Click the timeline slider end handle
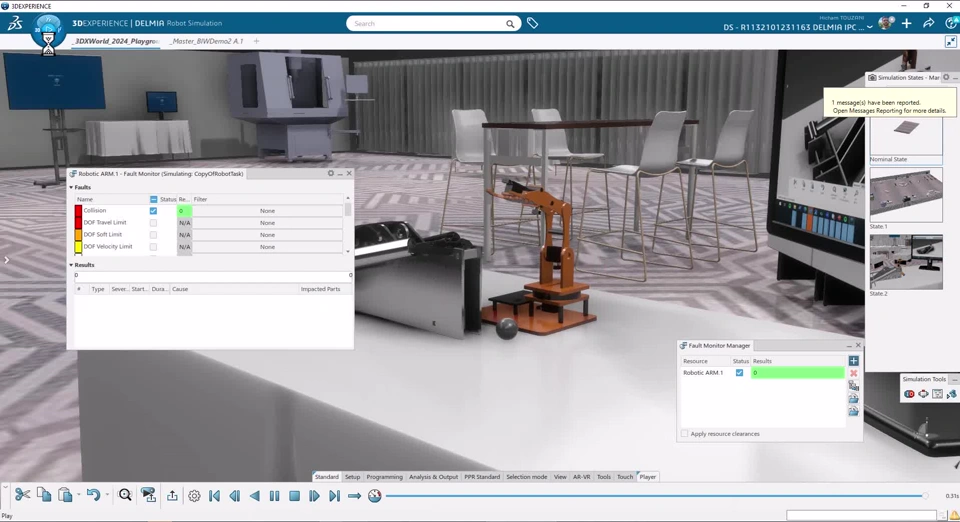 pyautogui.click(x=925, y=496)
